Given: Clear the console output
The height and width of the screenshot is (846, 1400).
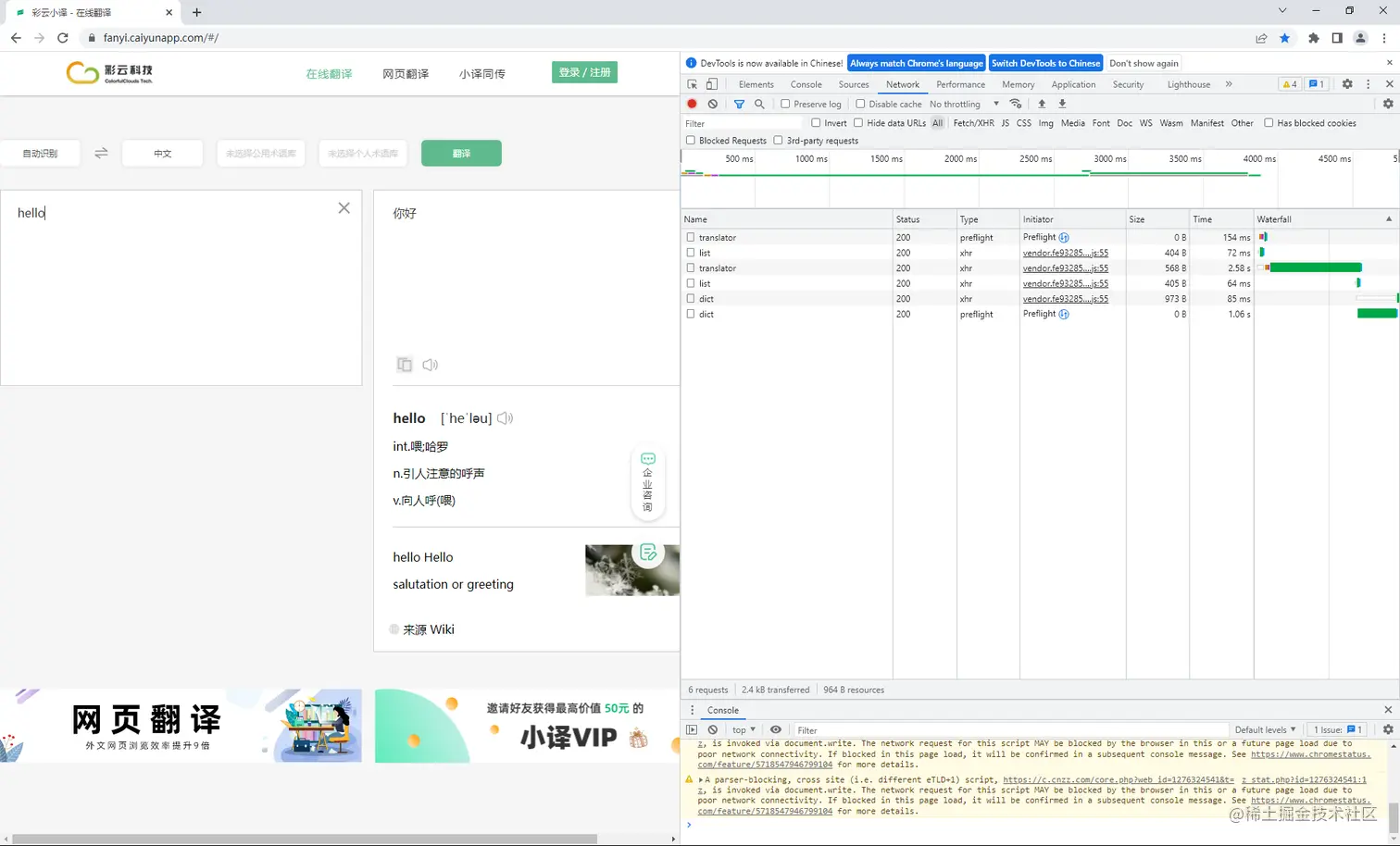Looking at the screenshot, I should 712,729.
